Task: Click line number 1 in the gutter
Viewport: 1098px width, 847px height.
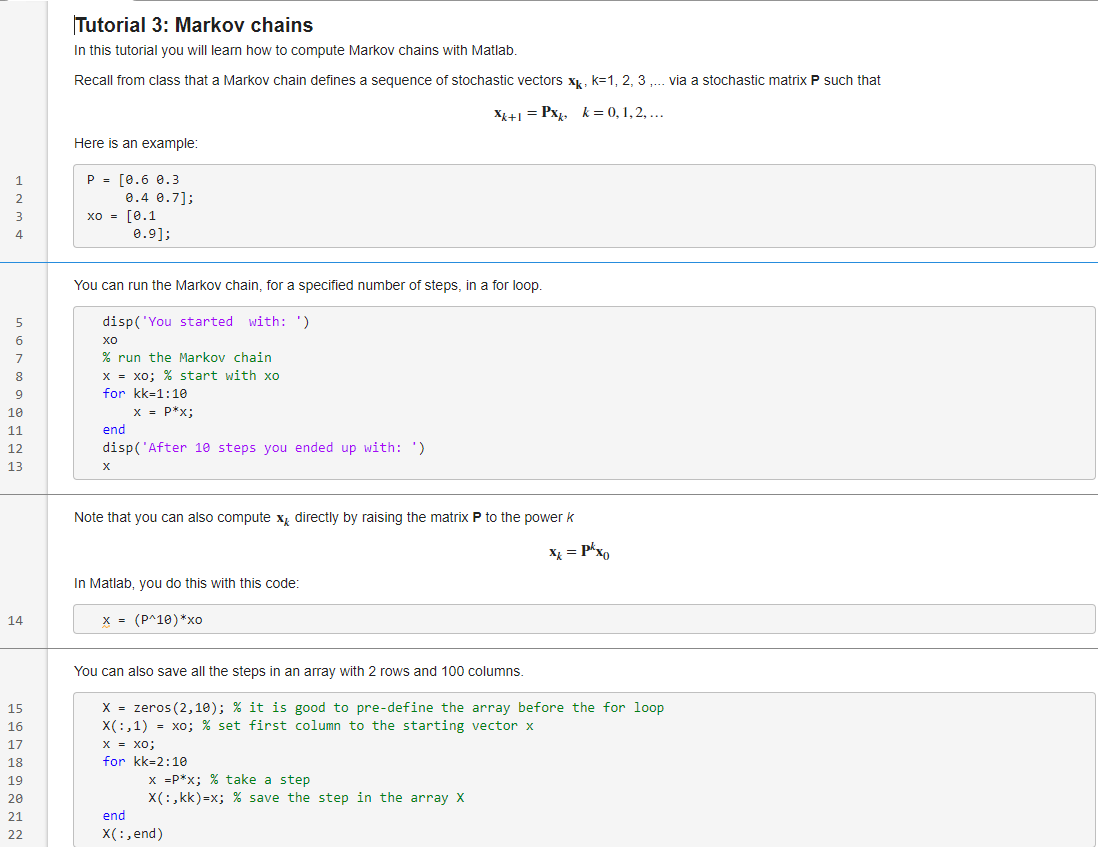Action: click(17, 180)
